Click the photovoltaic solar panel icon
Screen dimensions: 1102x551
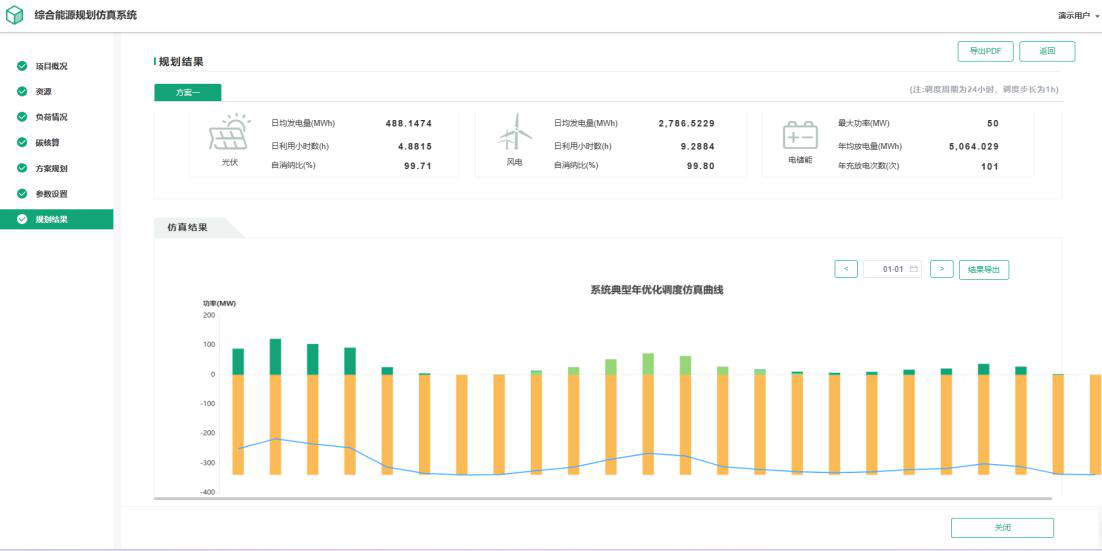point(229,133)
